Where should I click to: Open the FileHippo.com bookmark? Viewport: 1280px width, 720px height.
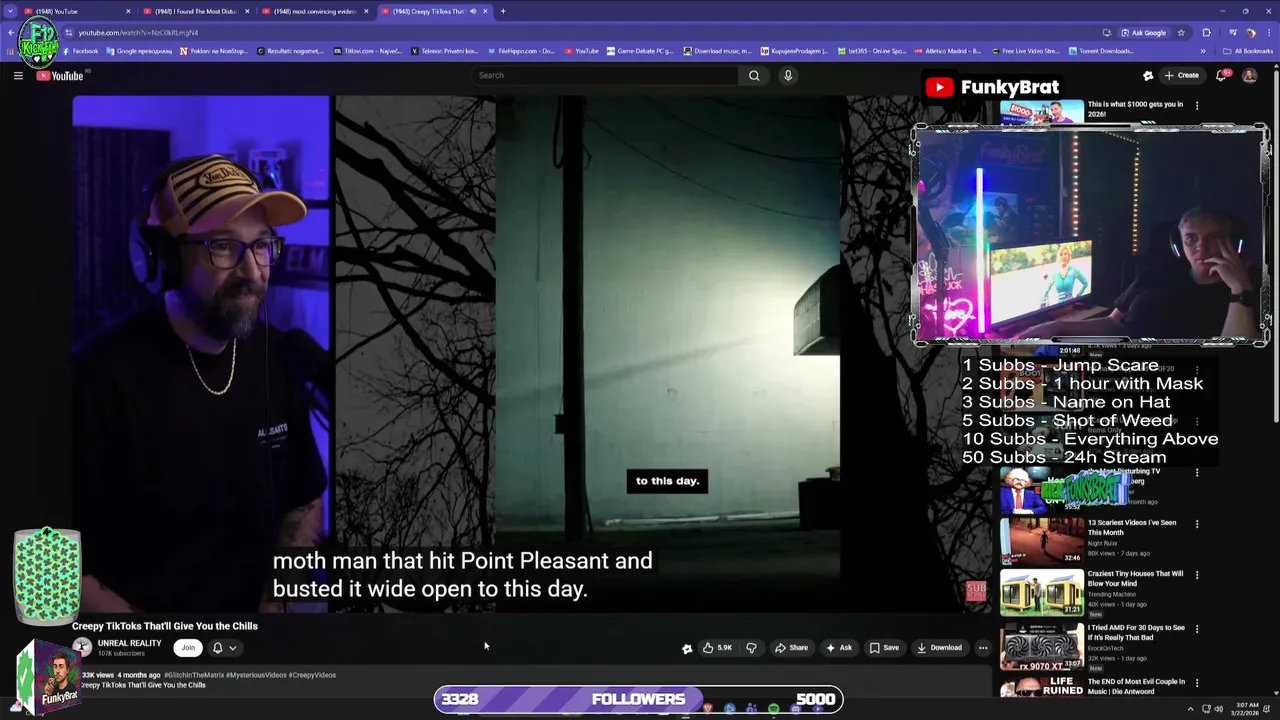click(x=520, y=51)
